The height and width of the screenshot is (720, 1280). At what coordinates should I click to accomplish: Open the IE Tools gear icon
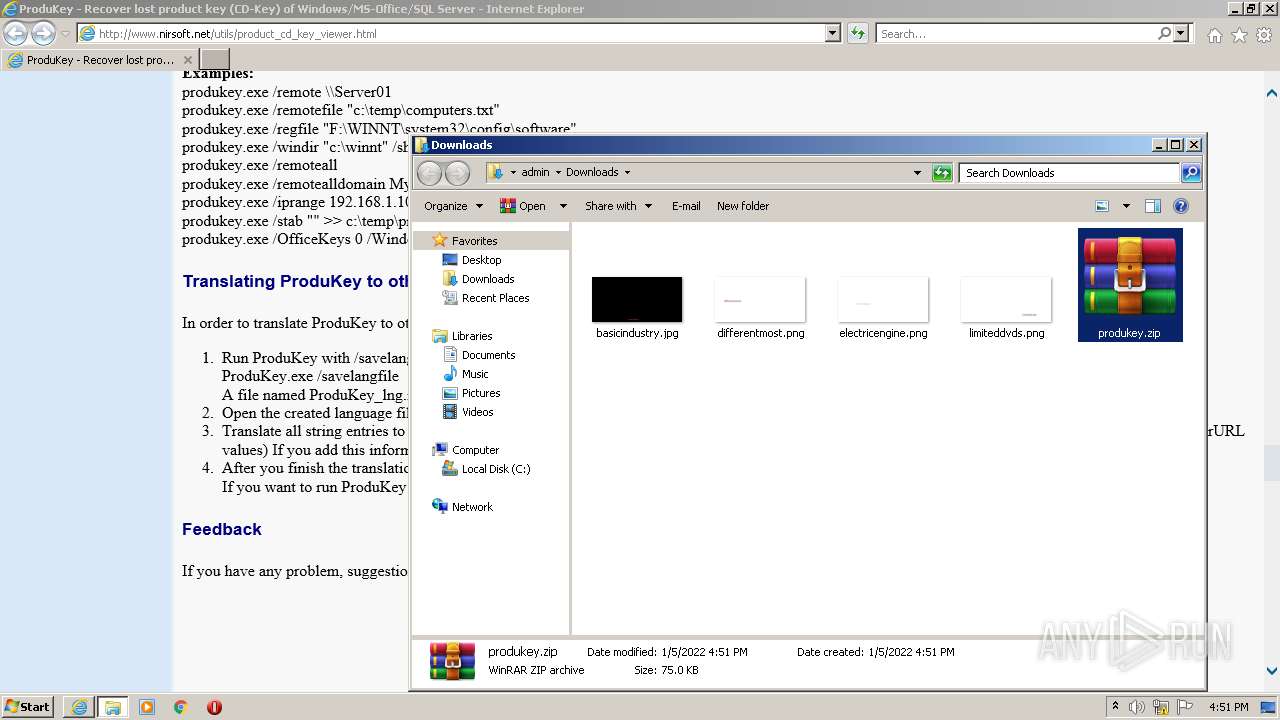click(x=1264, y=35)
